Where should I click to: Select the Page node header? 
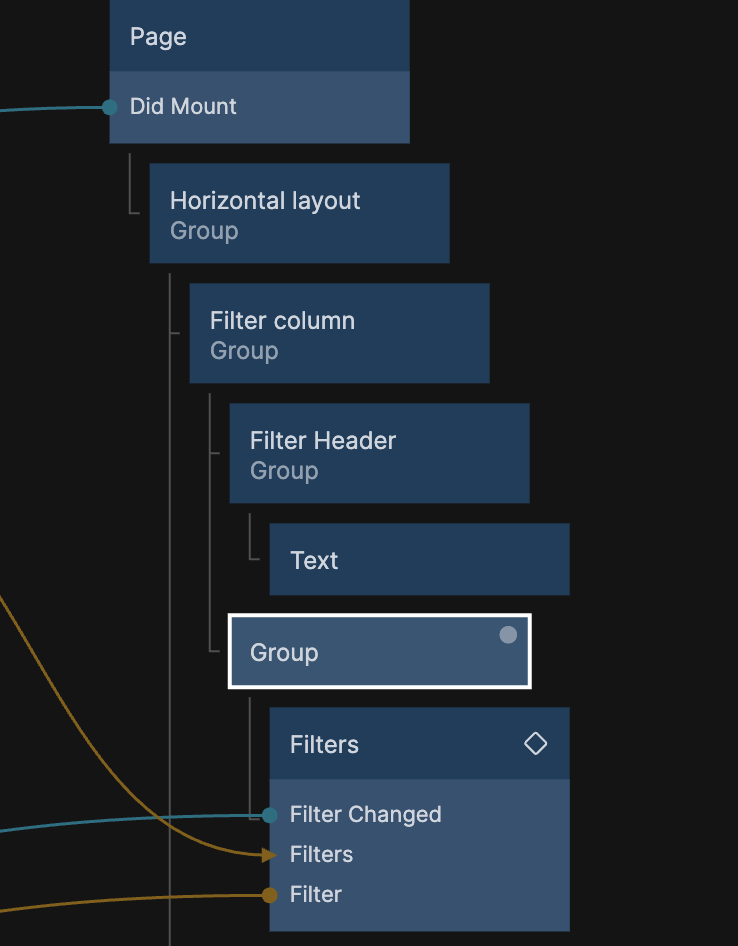click(x=259, y=37)
